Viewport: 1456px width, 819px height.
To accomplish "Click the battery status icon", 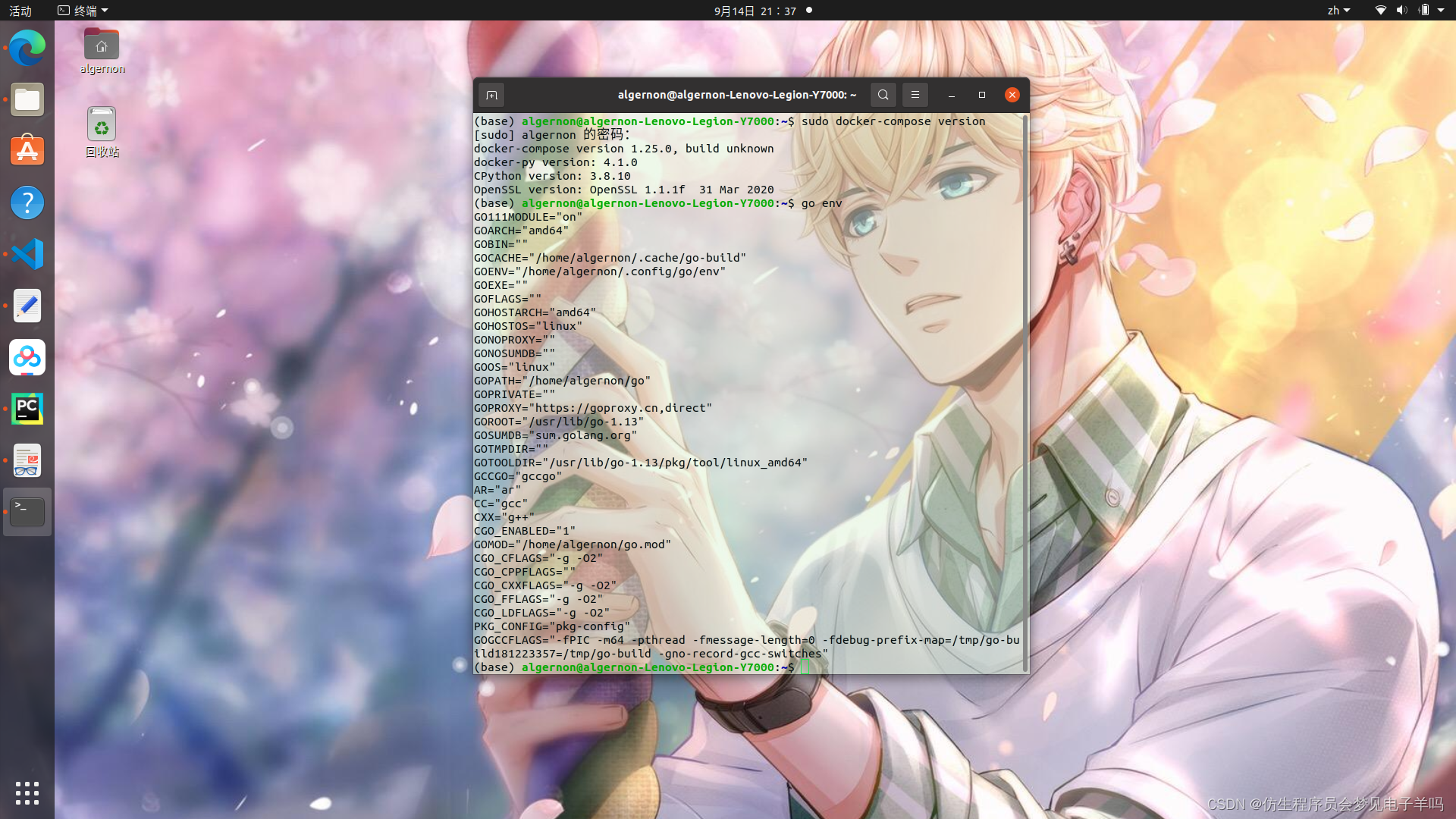I will 1423,11.
